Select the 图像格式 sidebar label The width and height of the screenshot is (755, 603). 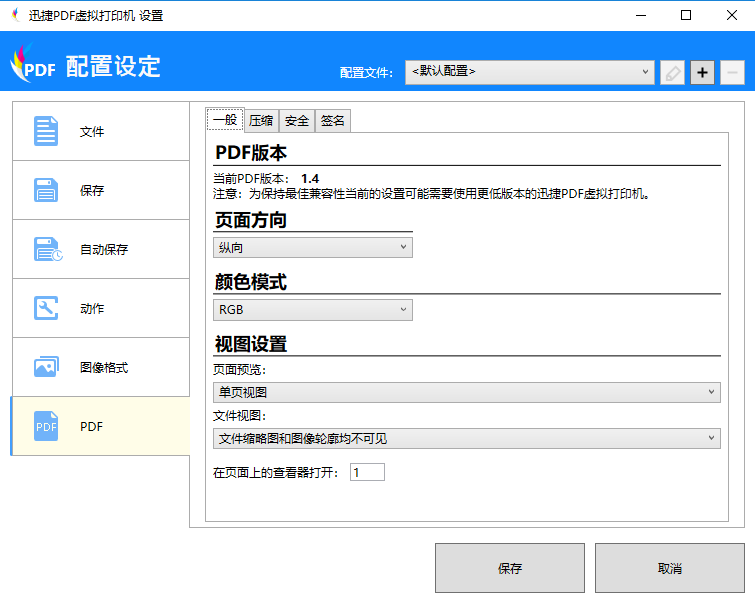click(104, 367)
